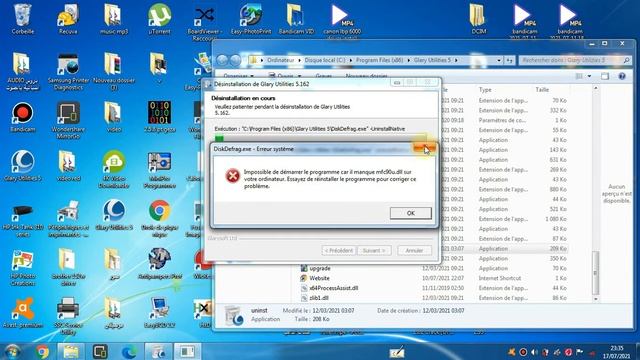Select the binary digits 0110 icon

tap(159, 117)
